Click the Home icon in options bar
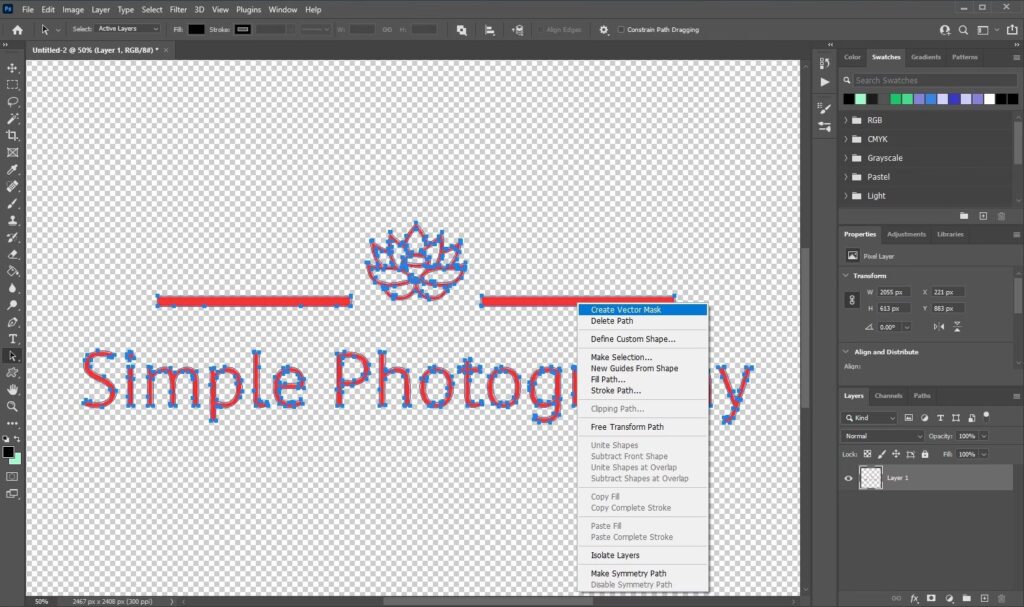The image size is (1024, 607). point(17,29)
